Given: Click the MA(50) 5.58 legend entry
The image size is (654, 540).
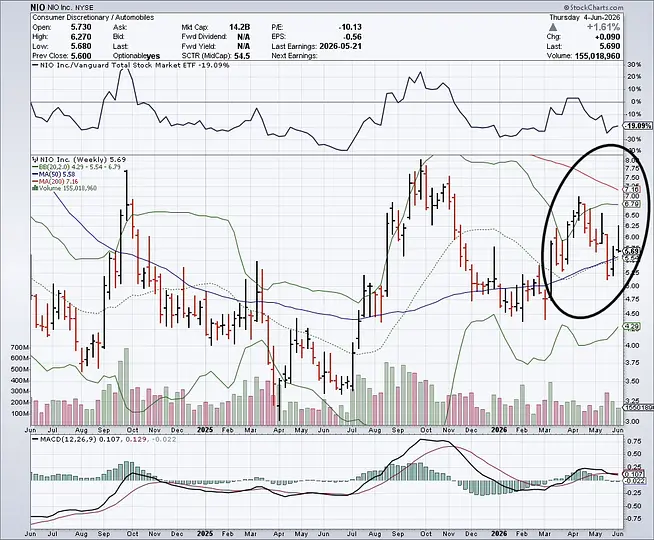Looking at the screenshot, I should [54, 174].
